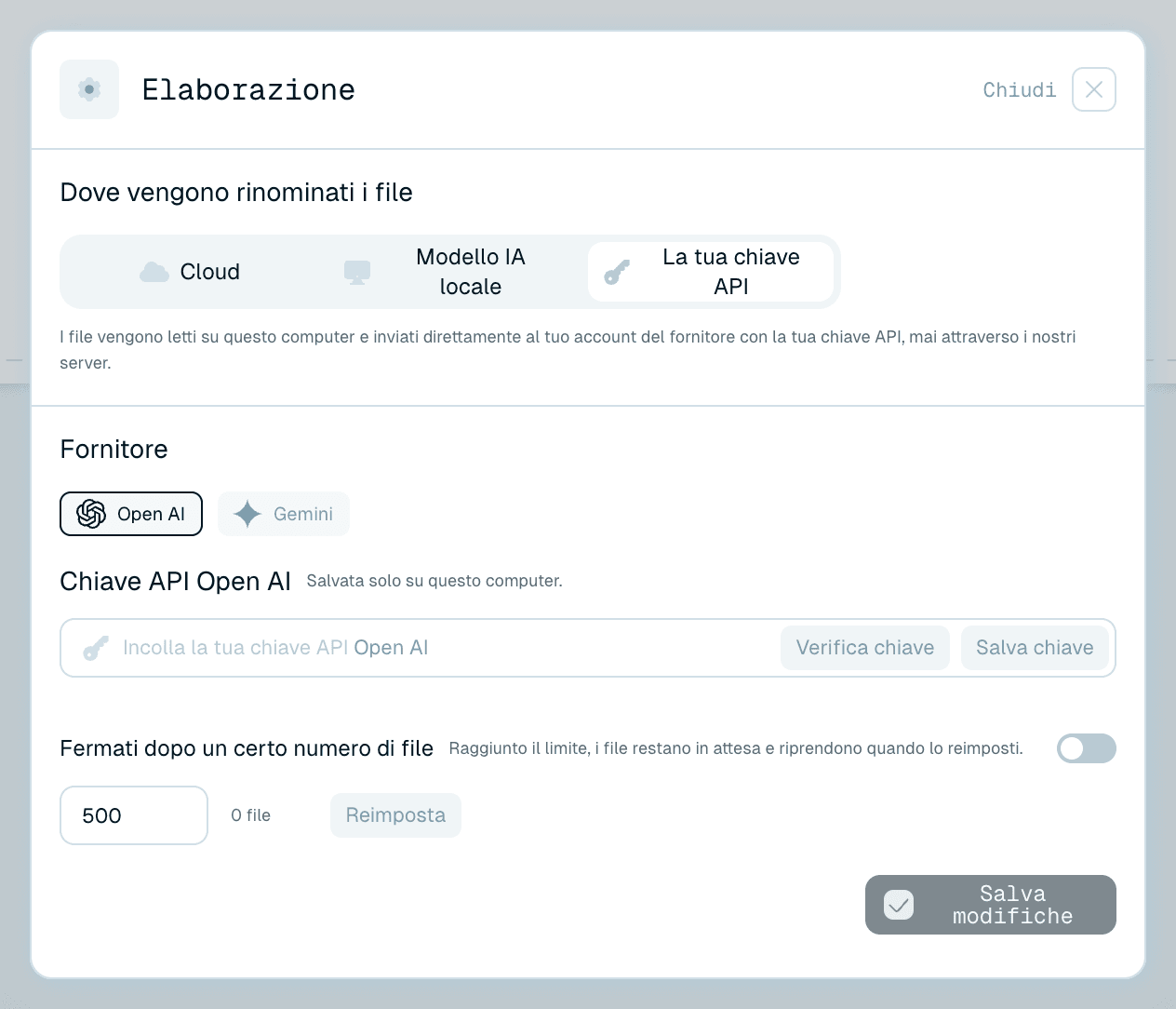Click 'Salvata solo su questo computer.' note

pyautogui.click(x=434, y=581)
